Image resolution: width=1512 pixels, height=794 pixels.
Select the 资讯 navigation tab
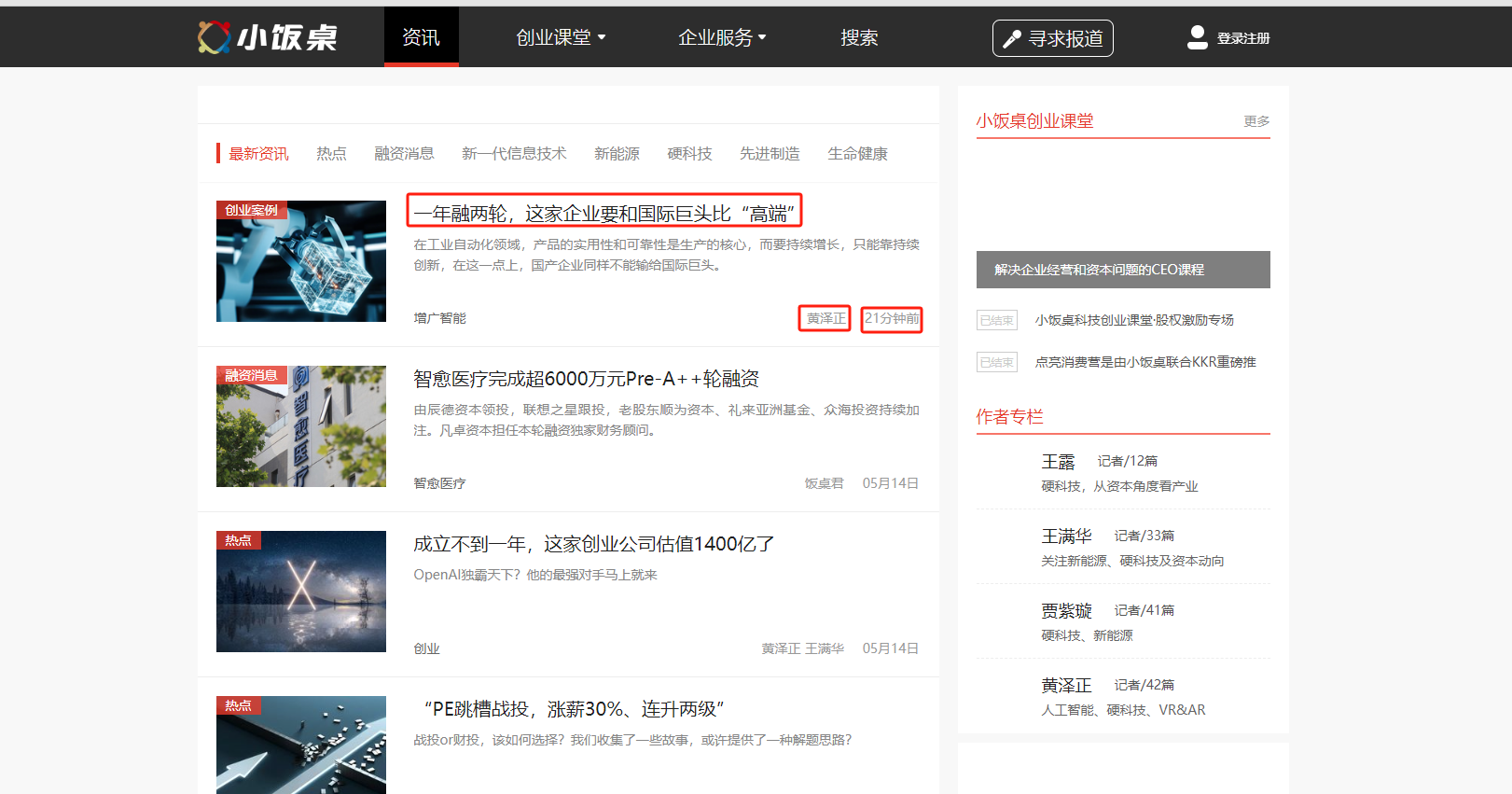421,37
